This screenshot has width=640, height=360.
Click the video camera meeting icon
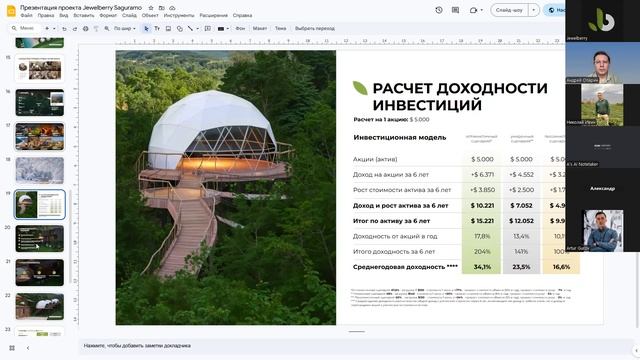473,10
